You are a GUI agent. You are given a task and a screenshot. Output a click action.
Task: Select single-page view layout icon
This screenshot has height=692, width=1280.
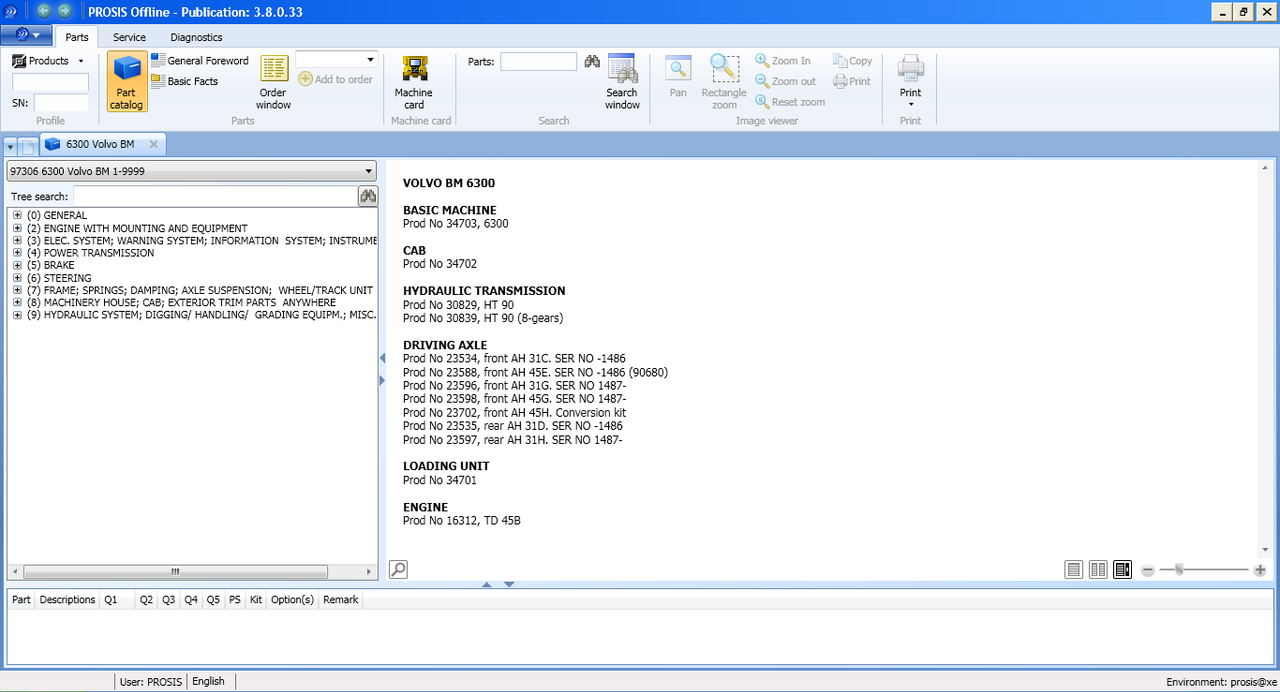coord(1074,570)
